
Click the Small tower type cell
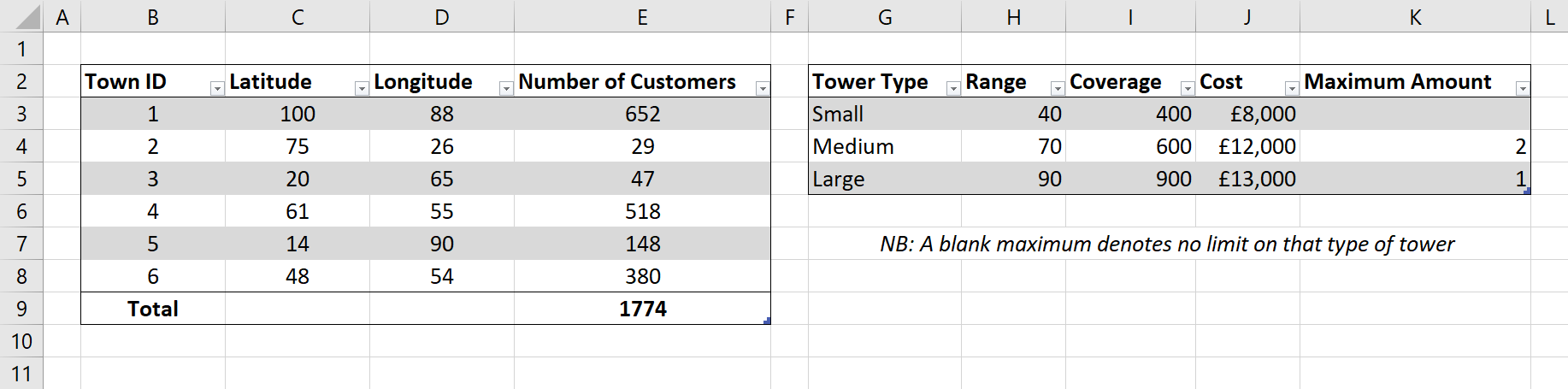pos(885,114)
